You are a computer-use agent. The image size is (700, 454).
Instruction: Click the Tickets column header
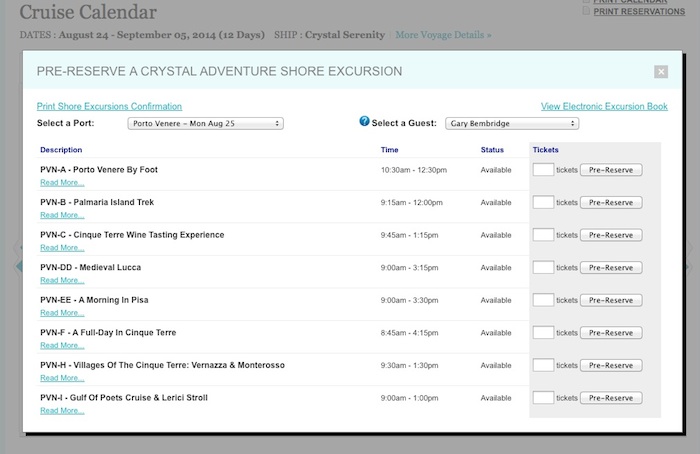(x=546, y=150)
